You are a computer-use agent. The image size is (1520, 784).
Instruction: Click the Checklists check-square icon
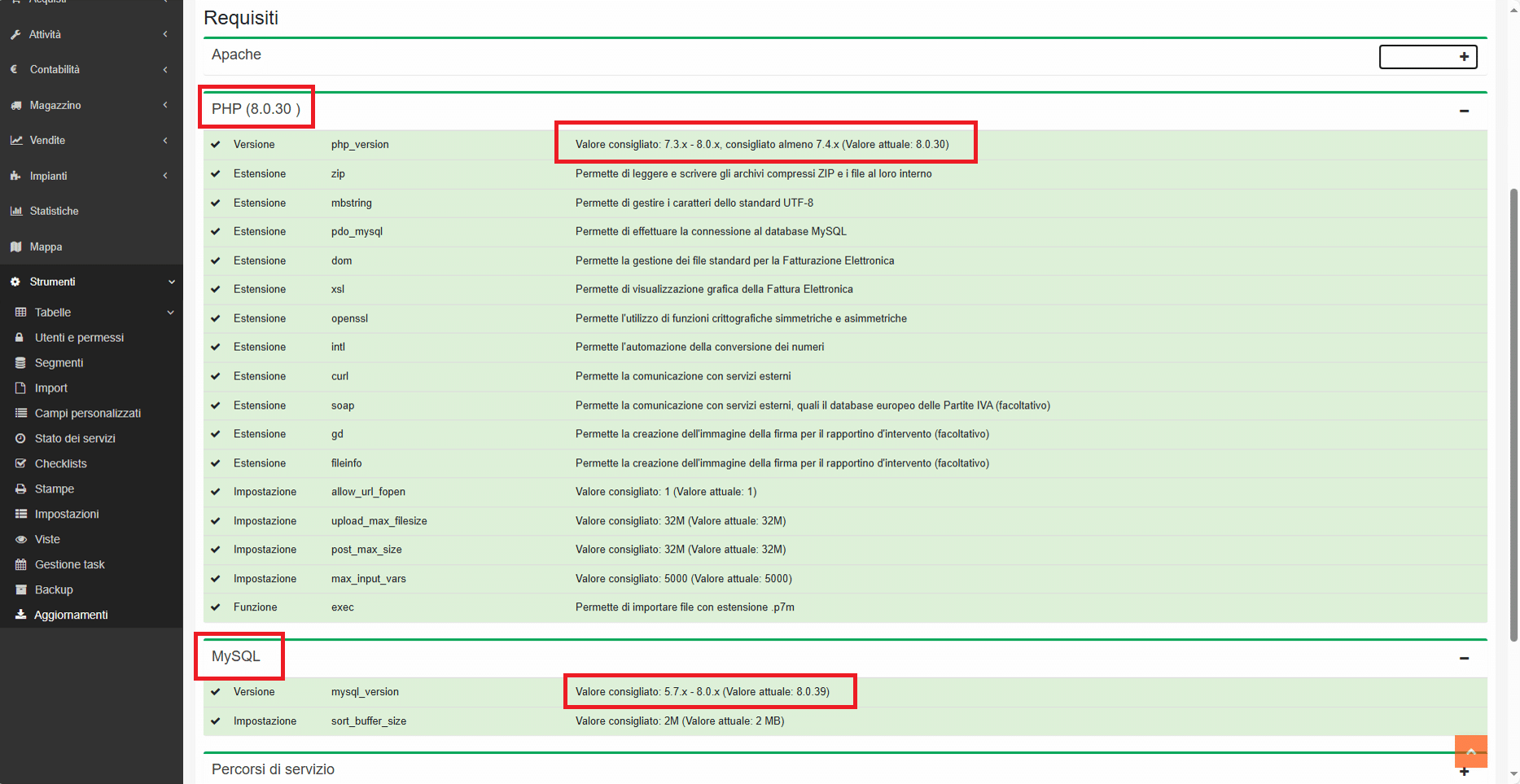tap(21, 464)
